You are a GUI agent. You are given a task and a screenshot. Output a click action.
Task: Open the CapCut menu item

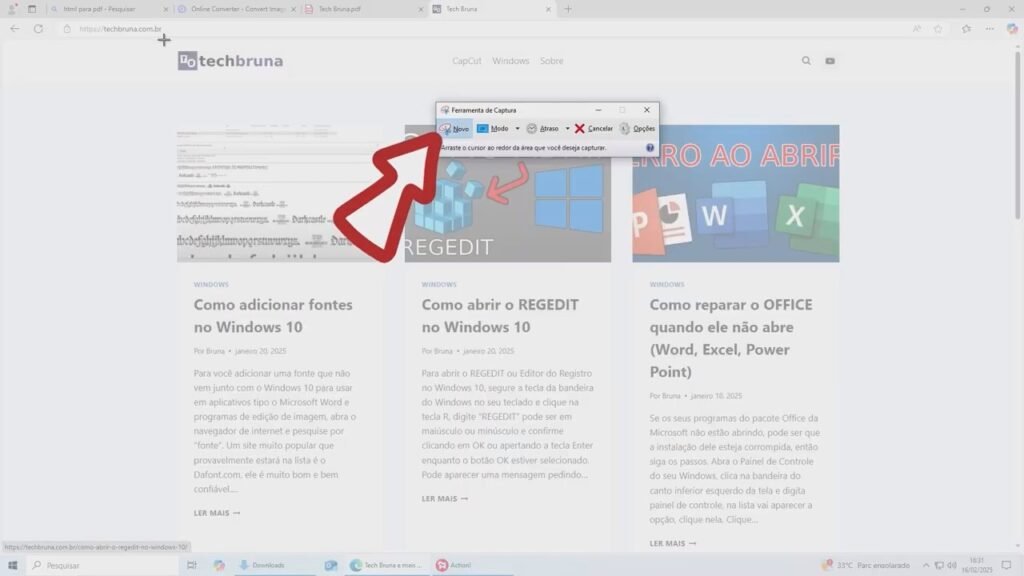pos(466,61)
